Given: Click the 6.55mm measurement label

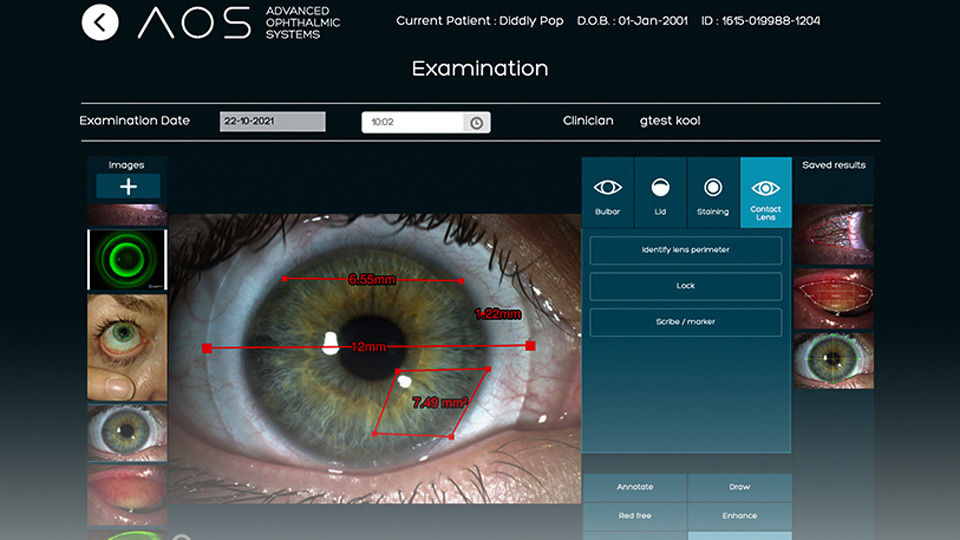Looking at the screenshot, I should [x=372, y=280].
